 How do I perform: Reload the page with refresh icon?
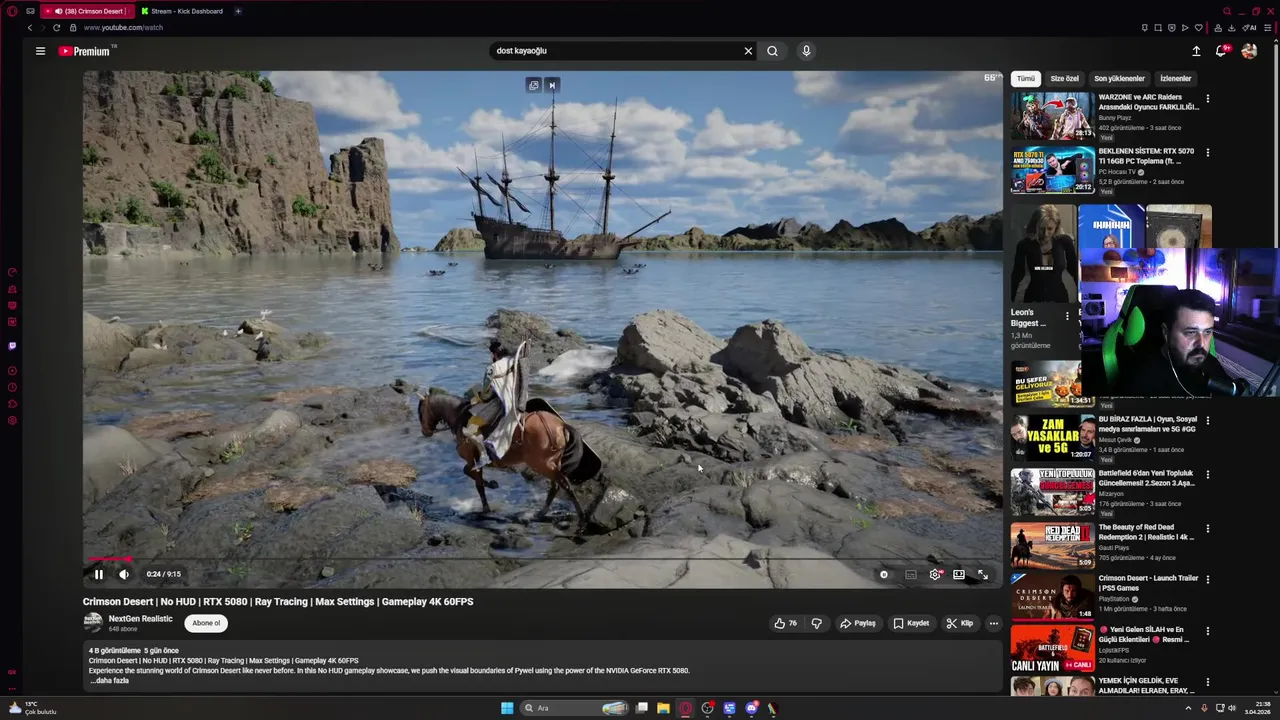[x=56, y=28]
